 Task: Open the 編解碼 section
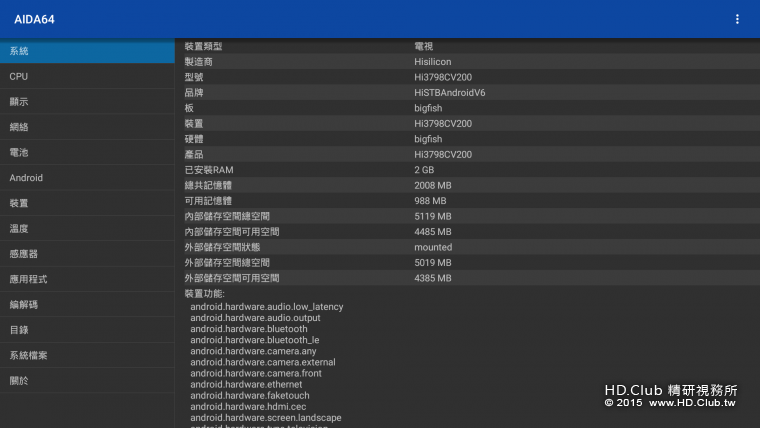point(87,304)
